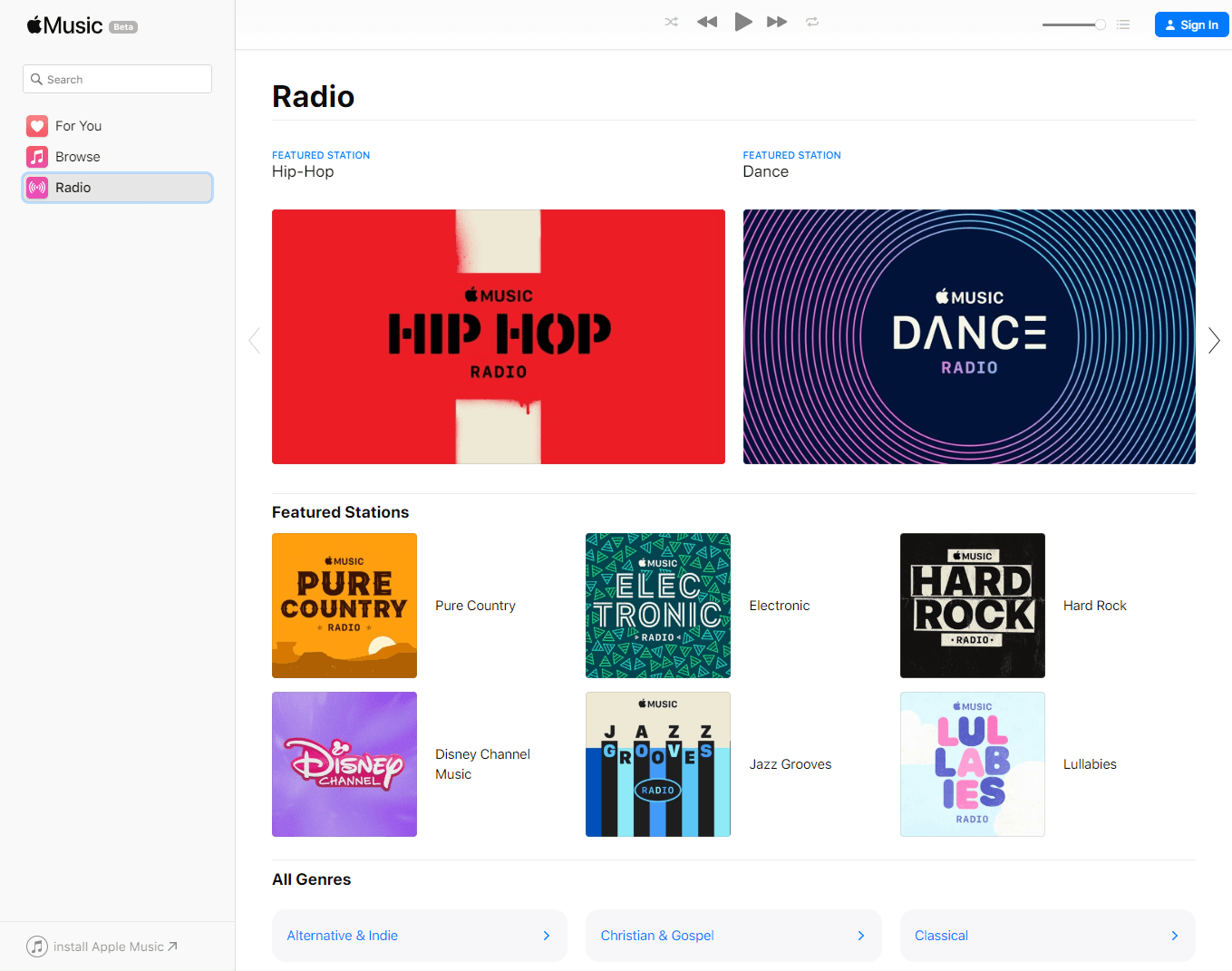Click Hip-Hop's FEATURED STATION label

point(321,155)
